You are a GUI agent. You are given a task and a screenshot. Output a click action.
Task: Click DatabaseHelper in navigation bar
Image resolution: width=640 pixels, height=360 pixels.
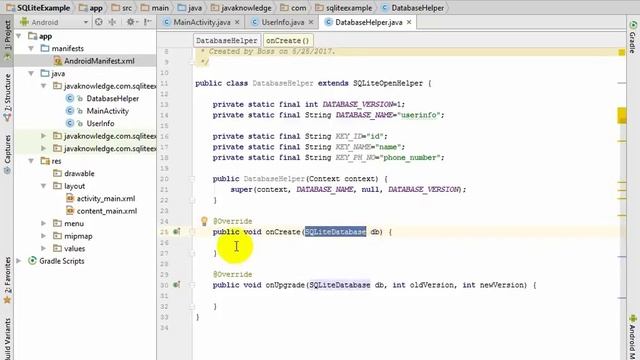pyautogui.click(x=412, y=8)
